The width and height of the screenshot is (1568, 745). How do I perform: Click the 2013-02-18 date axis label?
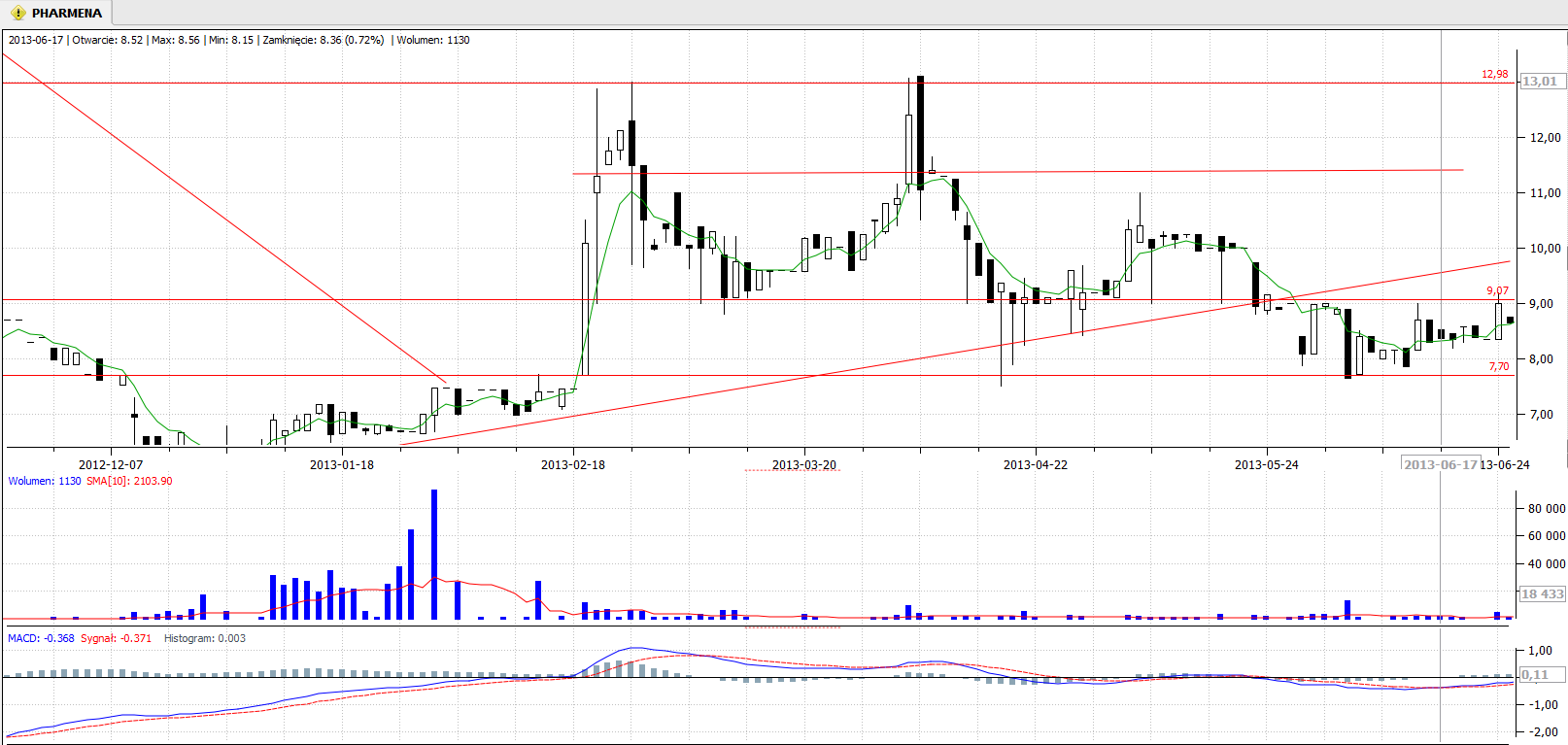[x=572, y=464]
